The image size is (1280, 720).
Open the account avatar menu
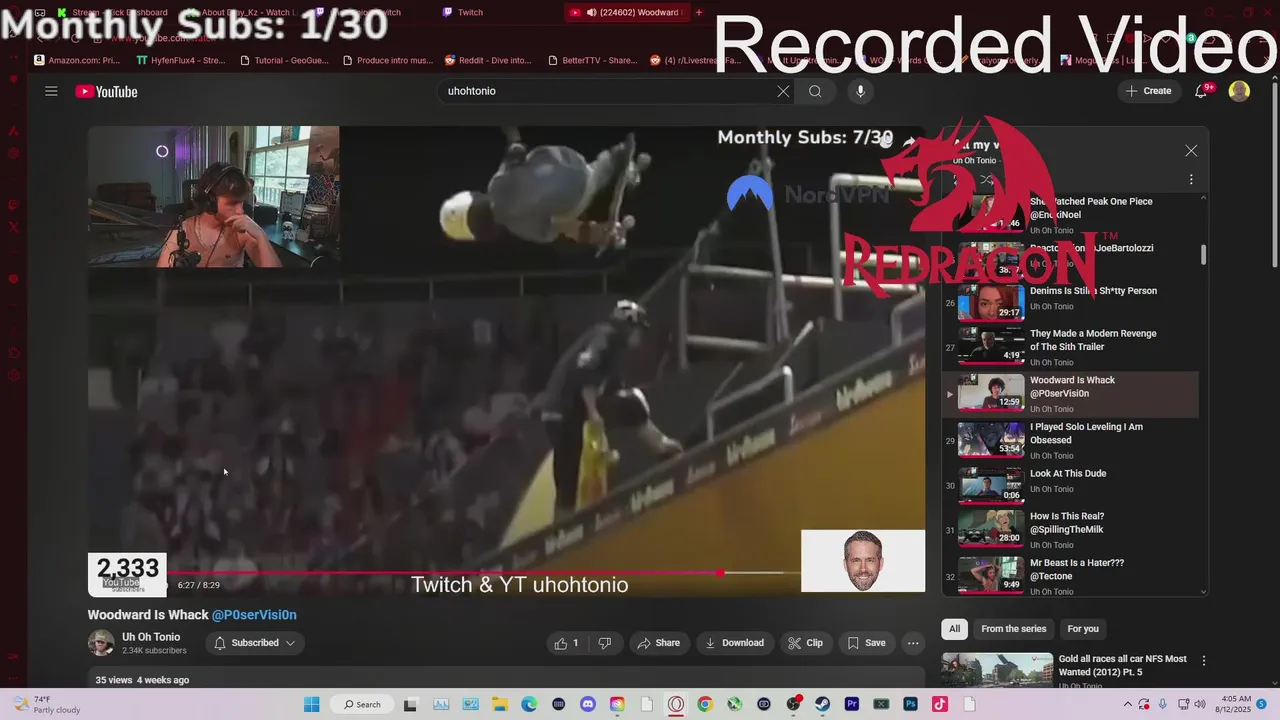(x=1239, y=91)
